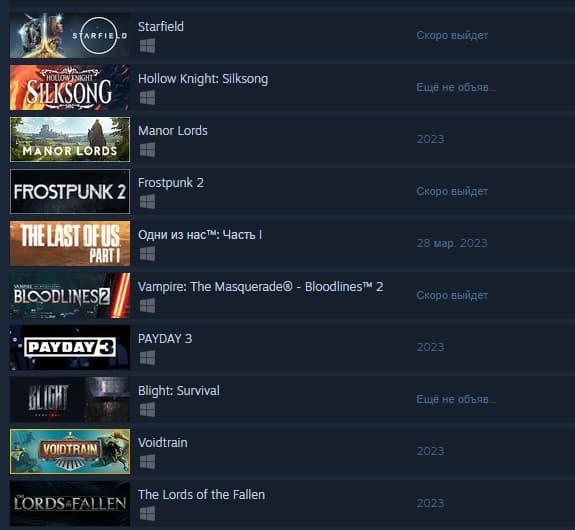Click the Blight: Survival title
575x530 pixels.
coord(179,391)
